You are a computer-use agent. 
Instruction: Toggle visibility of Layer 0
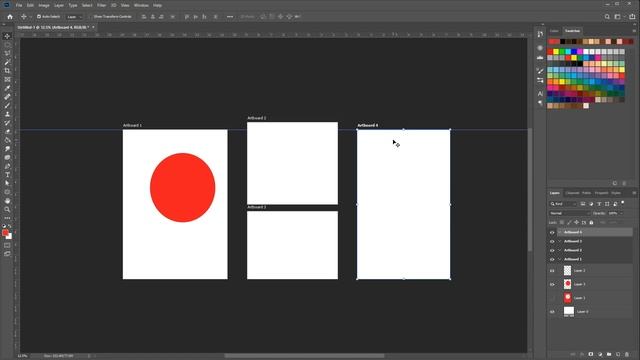552,312
